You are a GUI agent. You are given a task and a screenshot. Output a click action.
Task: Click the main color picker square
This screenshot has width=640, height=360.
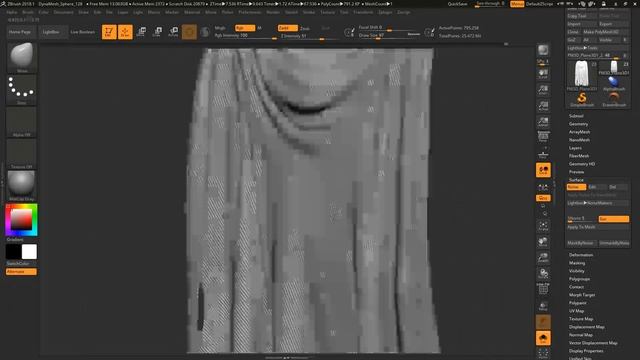pyautogui.click(x=21, y=220)
